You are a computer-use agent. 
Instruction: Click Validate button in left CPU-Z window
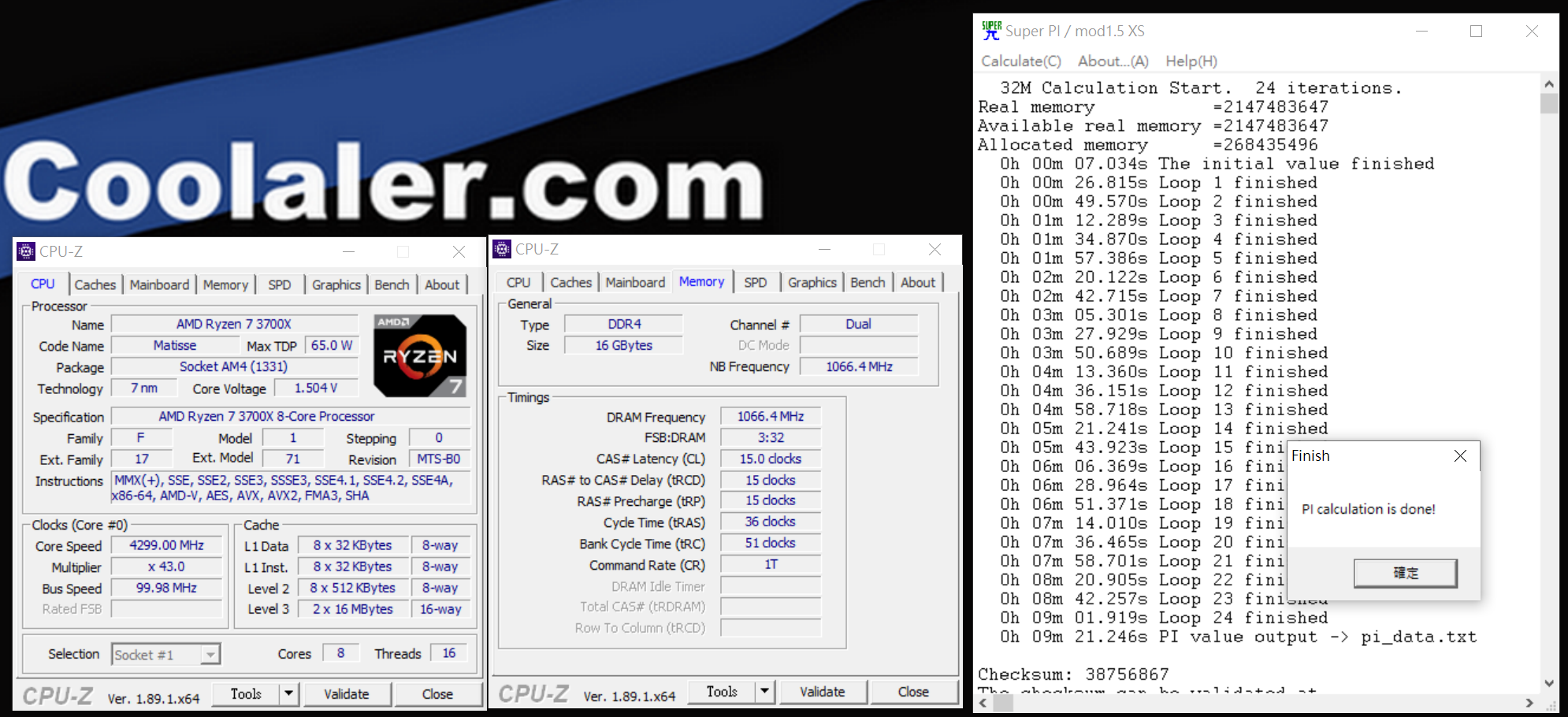pyautogui.click(x=346, y=693)
